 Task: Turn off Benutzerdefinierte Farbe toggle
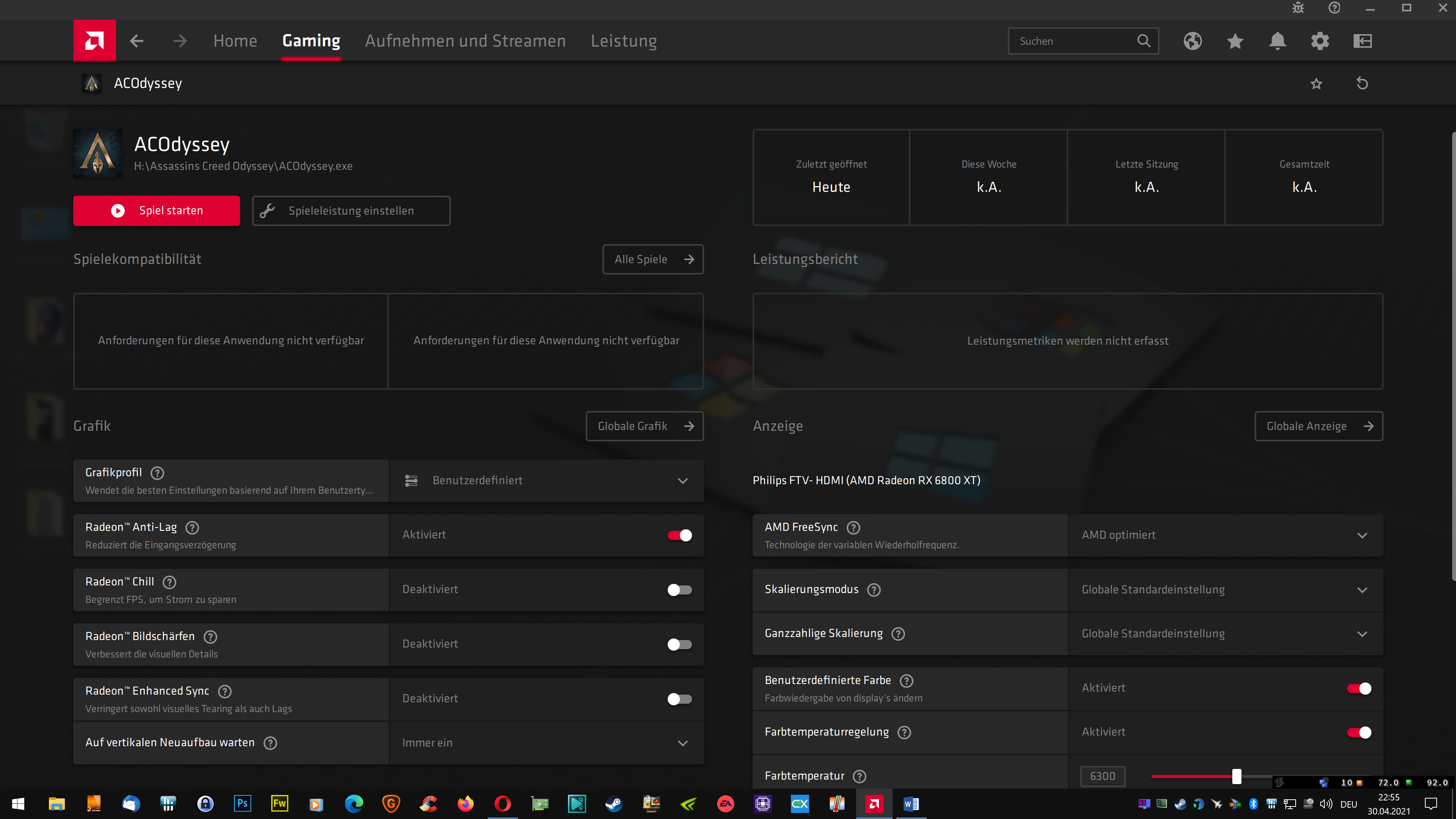1359,689
